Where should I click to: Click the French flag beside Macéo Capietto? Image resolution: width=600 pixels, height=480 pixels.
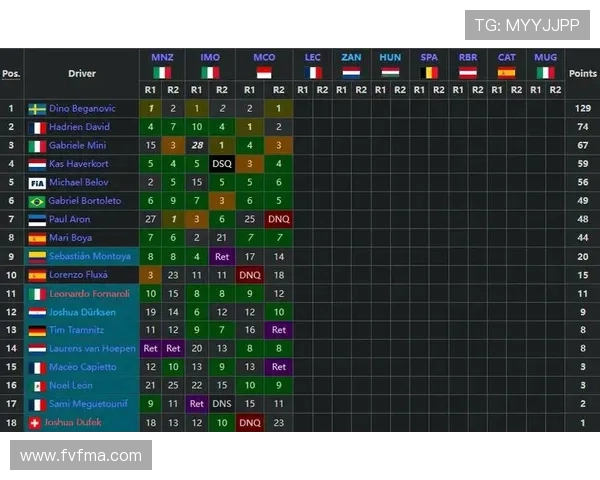click(x=37, y=367)
